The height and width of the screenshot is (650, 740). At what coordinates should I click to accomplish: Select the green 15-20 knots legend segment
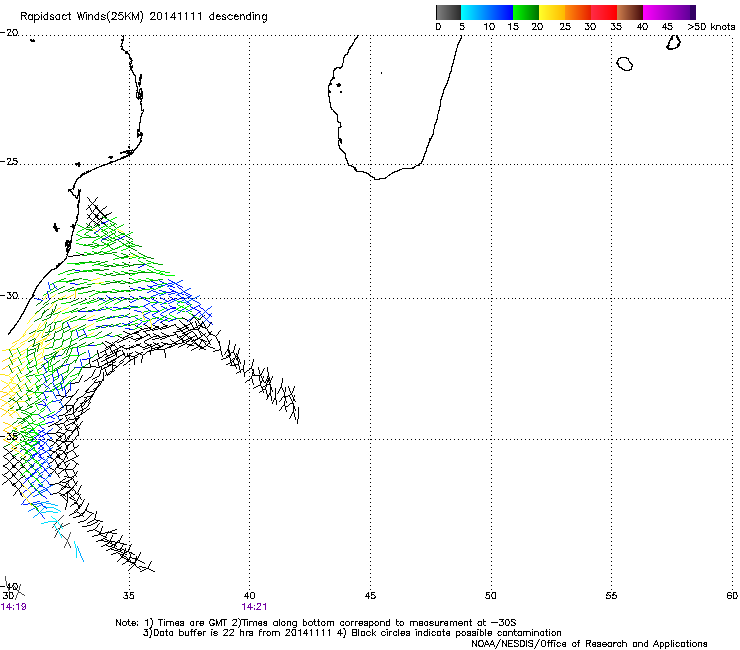coord(526,12)
